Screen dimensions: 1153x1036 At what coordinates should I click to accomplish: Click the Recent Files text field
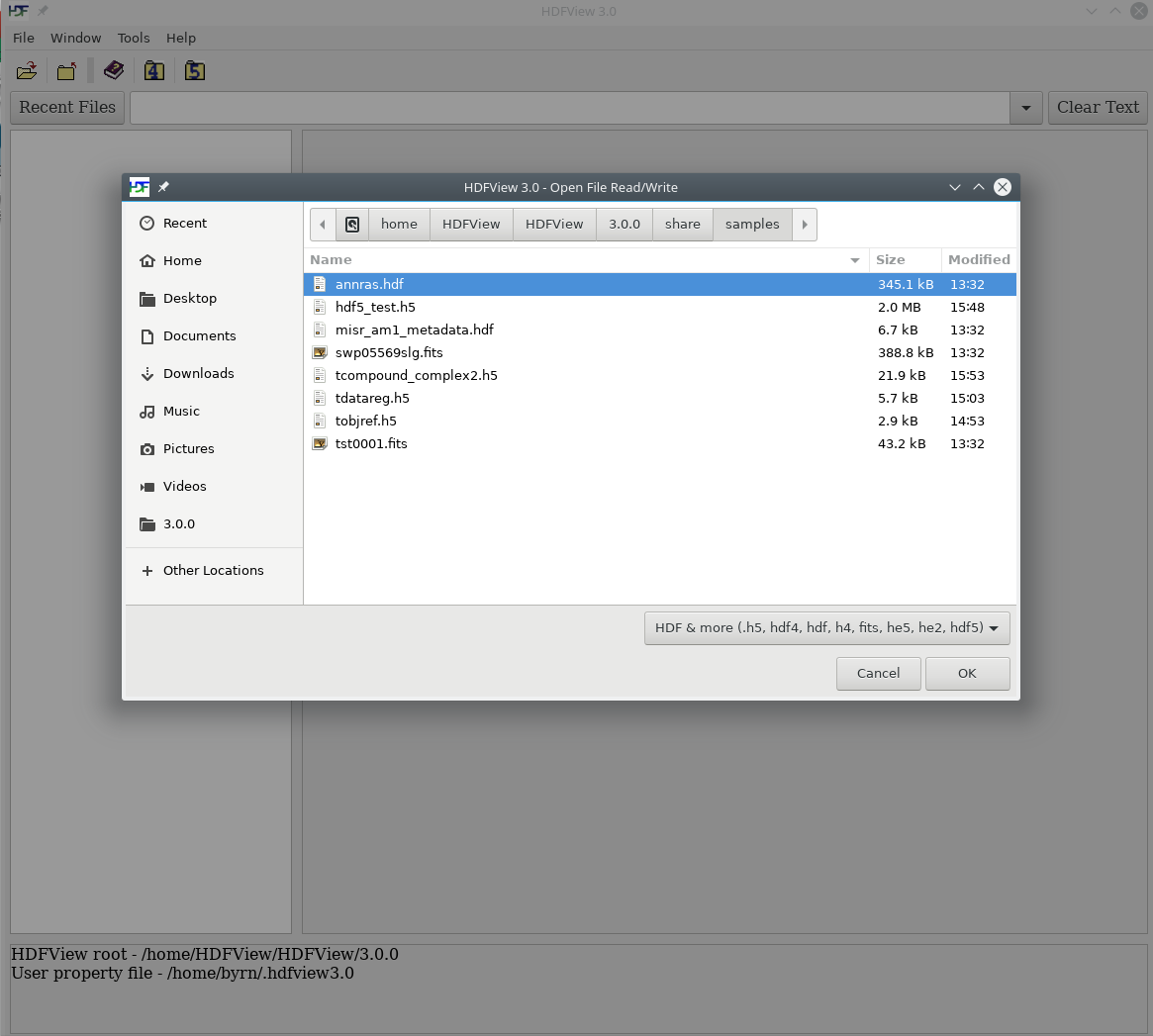tap(570, 107)
